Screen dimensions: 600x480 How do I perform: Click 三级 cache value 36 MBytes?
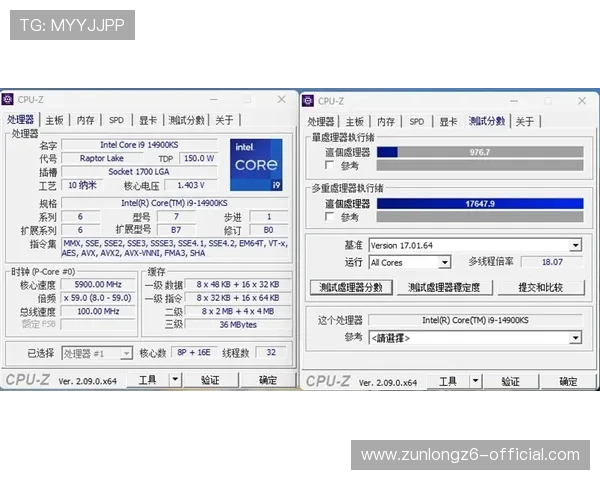[x=238, y=325]
